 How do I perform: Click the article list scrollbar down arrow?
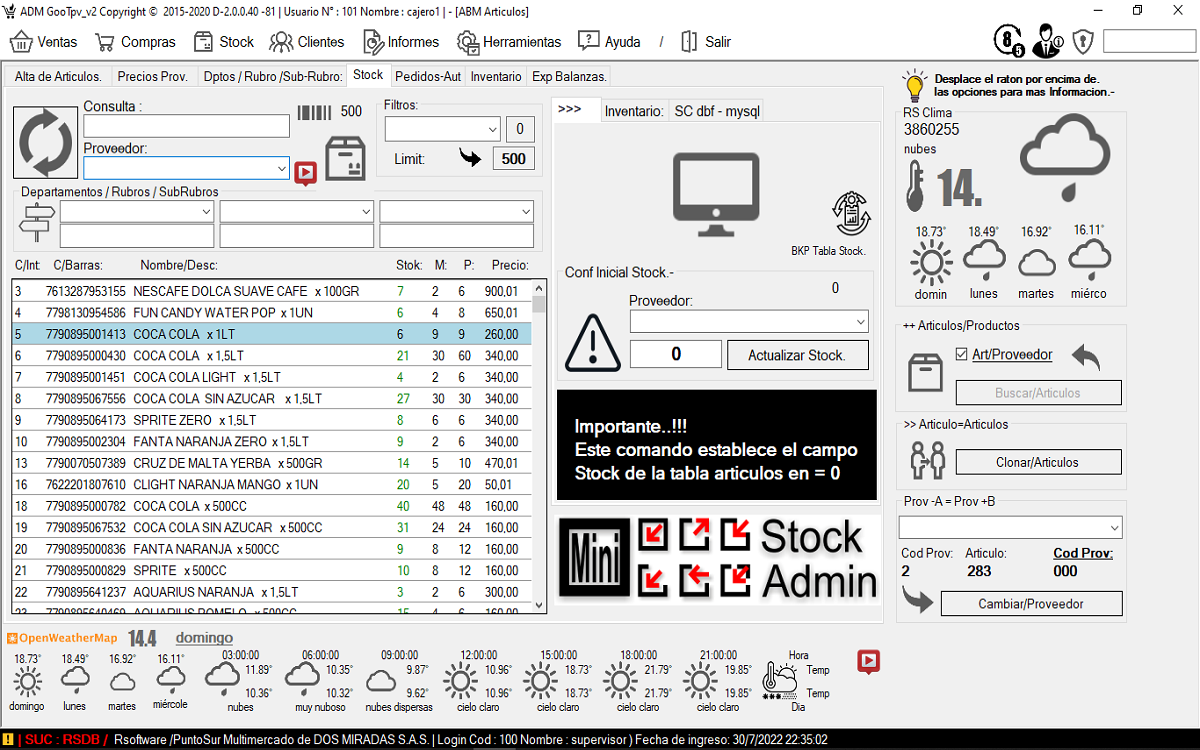pyautogui.click(x=539, y=605)
